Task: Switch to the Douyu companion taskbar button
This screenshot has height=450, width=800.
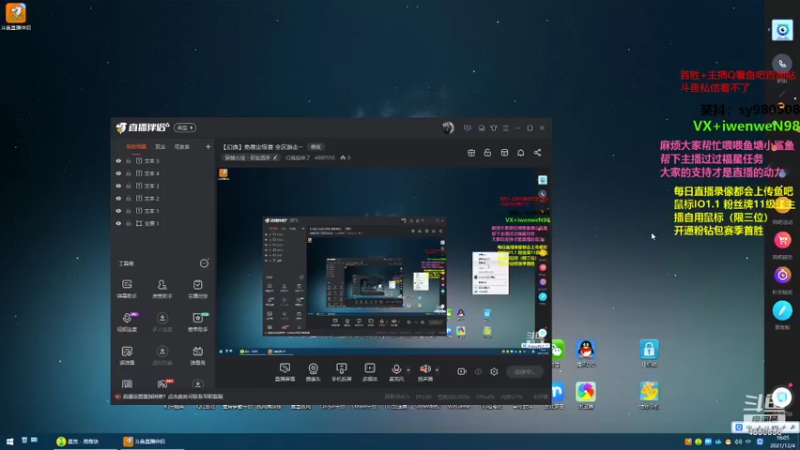Action: click(x=151, y=441)
